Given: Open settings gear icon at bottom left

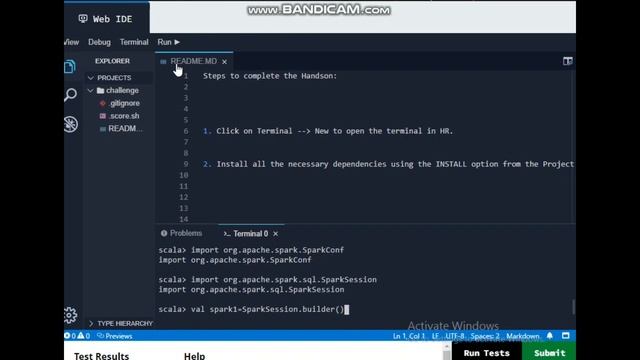Looking at the screenshot, I should tap(70, 315).
